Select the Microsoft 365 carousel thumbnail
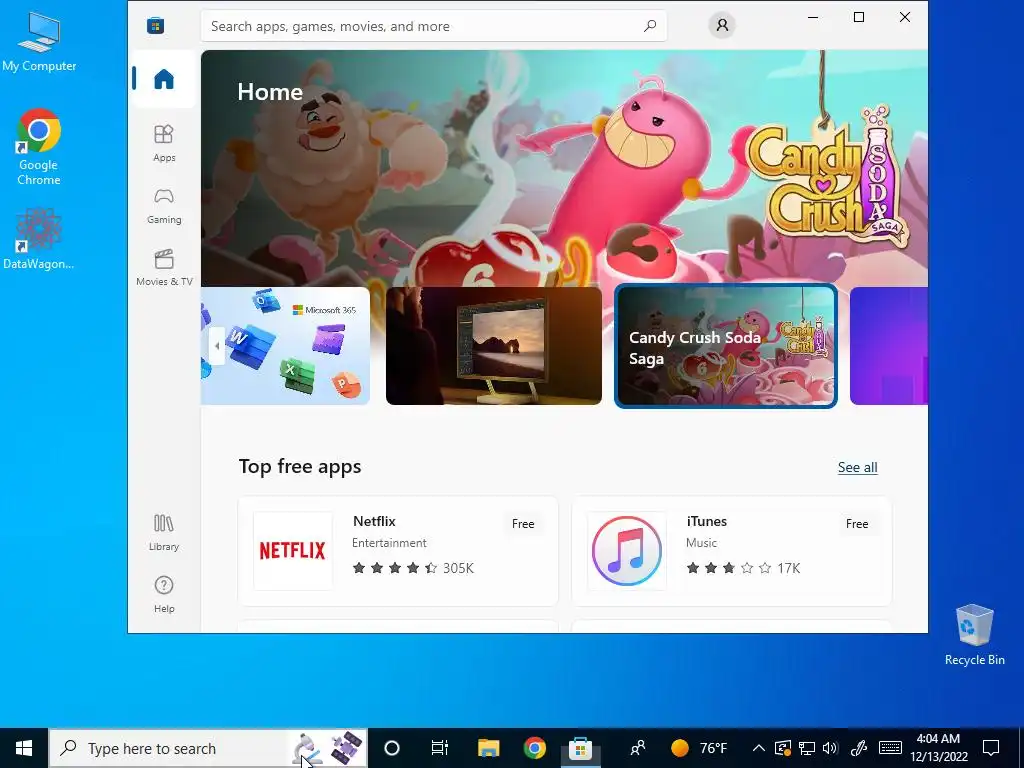1024x768 pixels. pyautogui.click(x=285, y=346)
